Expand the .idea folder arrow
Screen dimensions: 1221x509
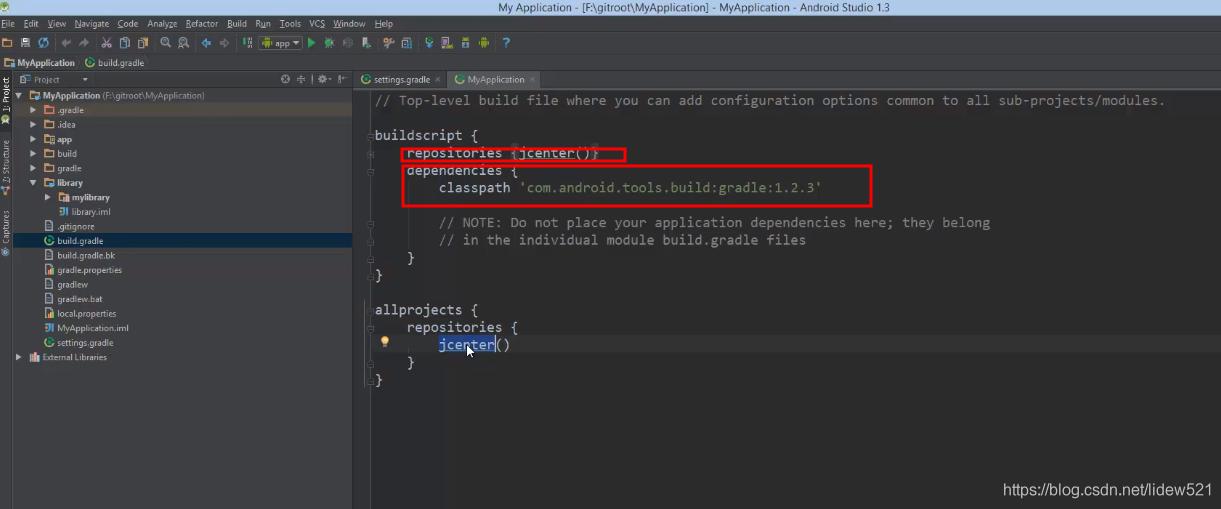click(x=33, y=125)
